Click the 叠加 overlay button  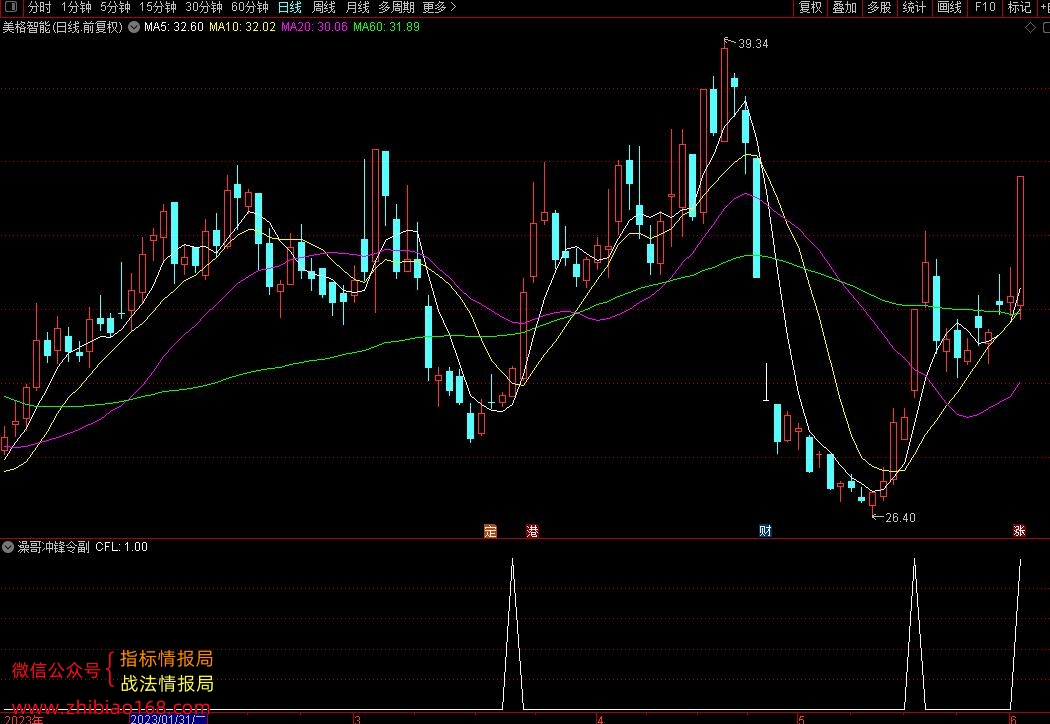(x=844, y=7)
